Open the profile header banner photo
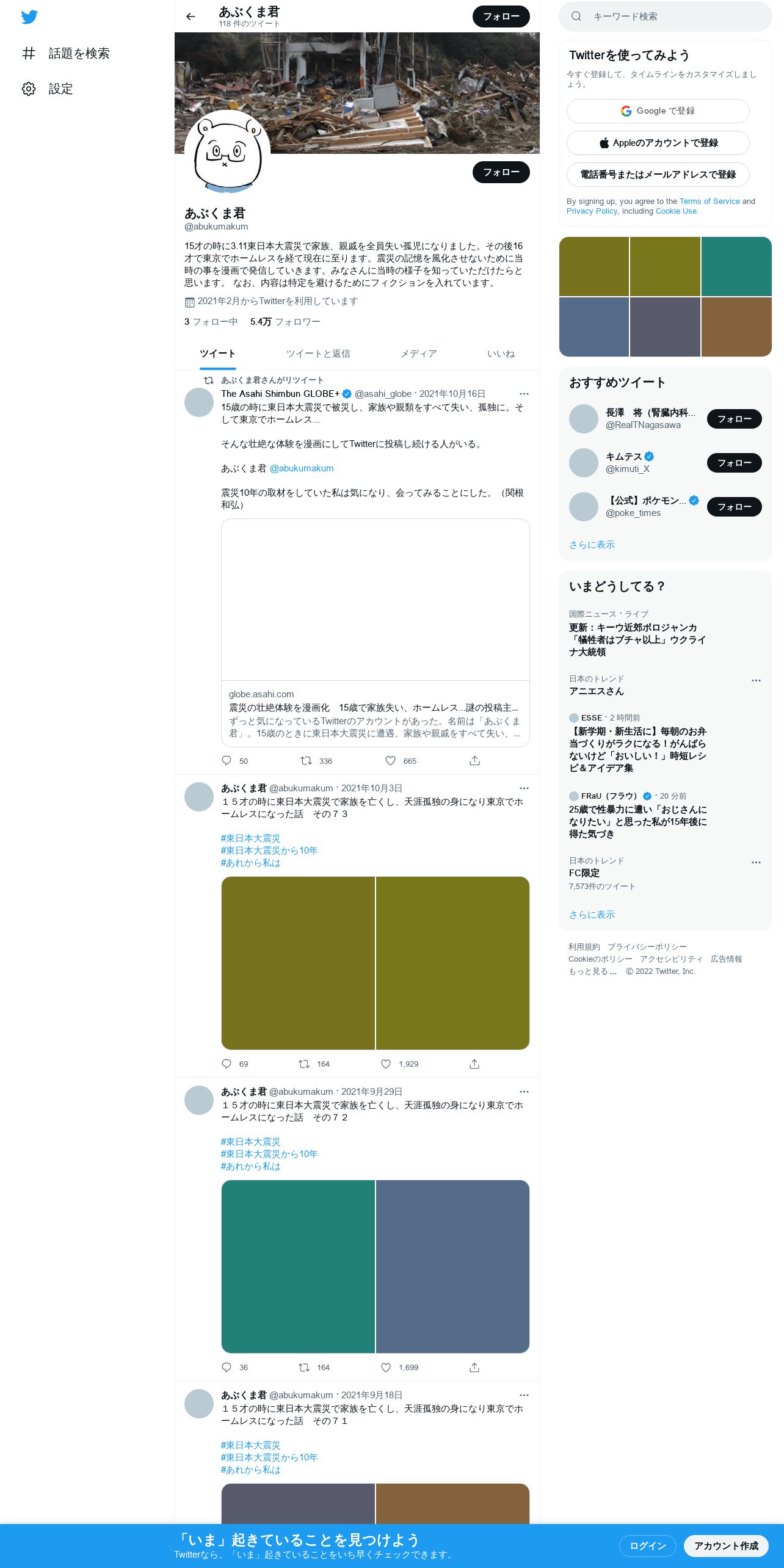Screen dimensions: 784x1568 click(x=357, y=93)
